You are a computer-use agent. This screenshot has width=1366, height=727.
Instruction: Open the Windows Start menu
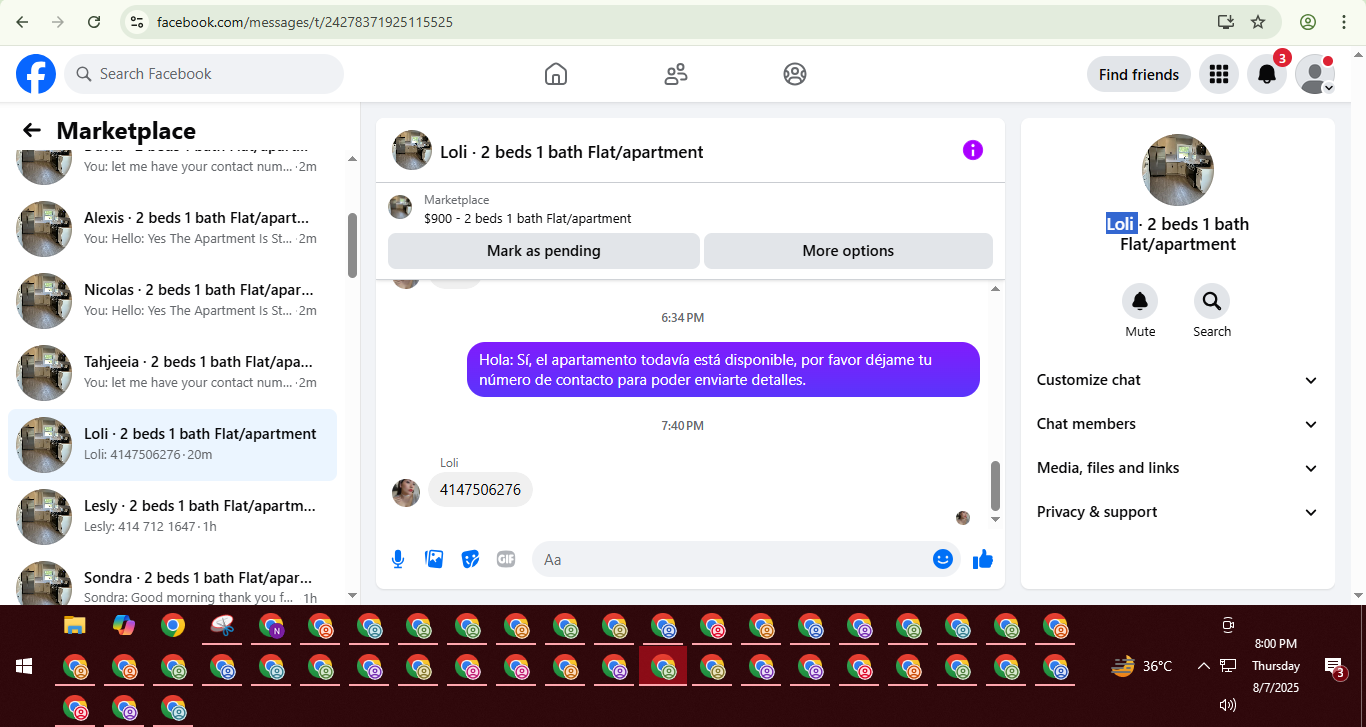point(24,665)
